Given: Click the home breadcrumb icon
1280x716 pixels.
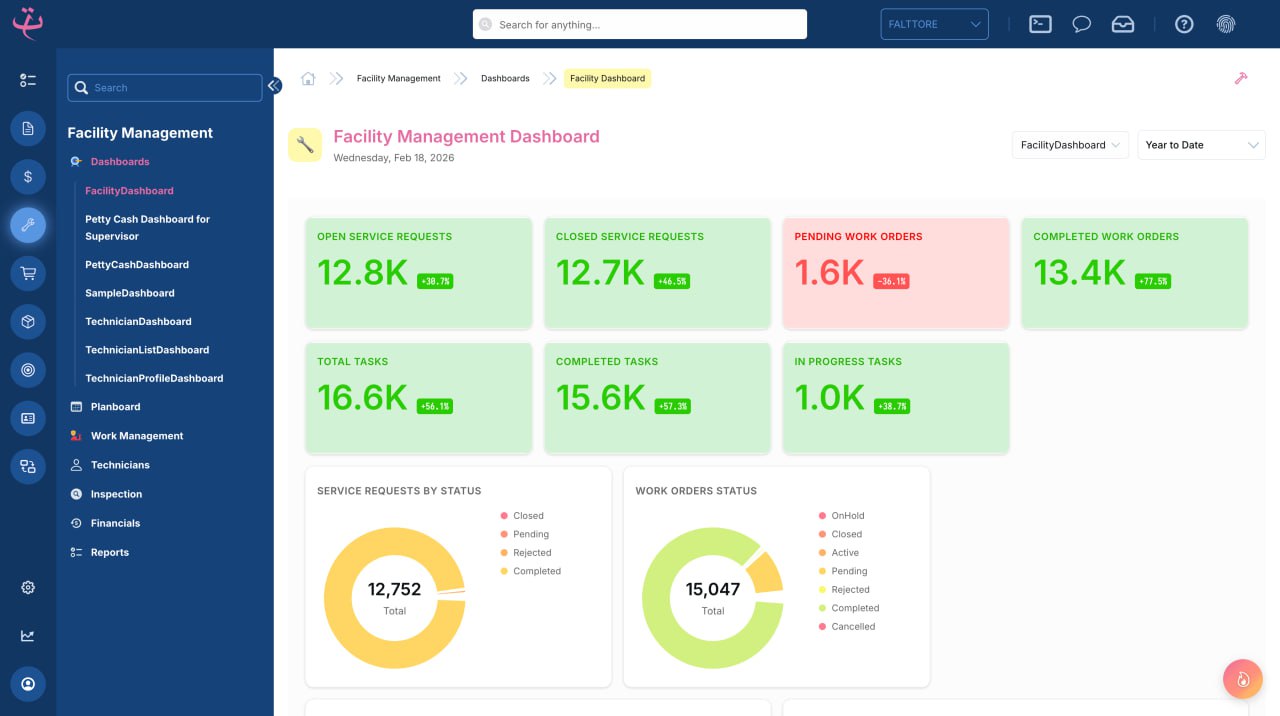Looking at the screenshot, I should coord(308,79).
